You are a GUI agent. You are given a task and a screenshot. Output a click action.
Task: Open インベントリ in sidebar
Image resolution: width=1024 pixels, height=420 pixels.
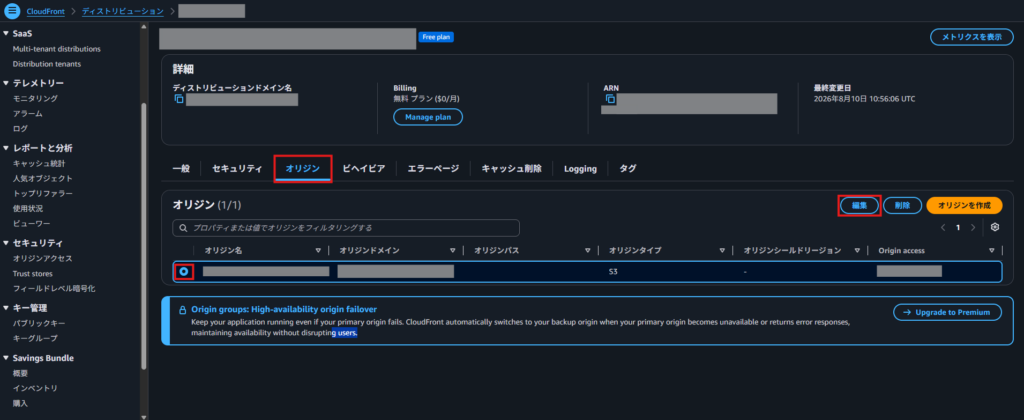(35, 389)
